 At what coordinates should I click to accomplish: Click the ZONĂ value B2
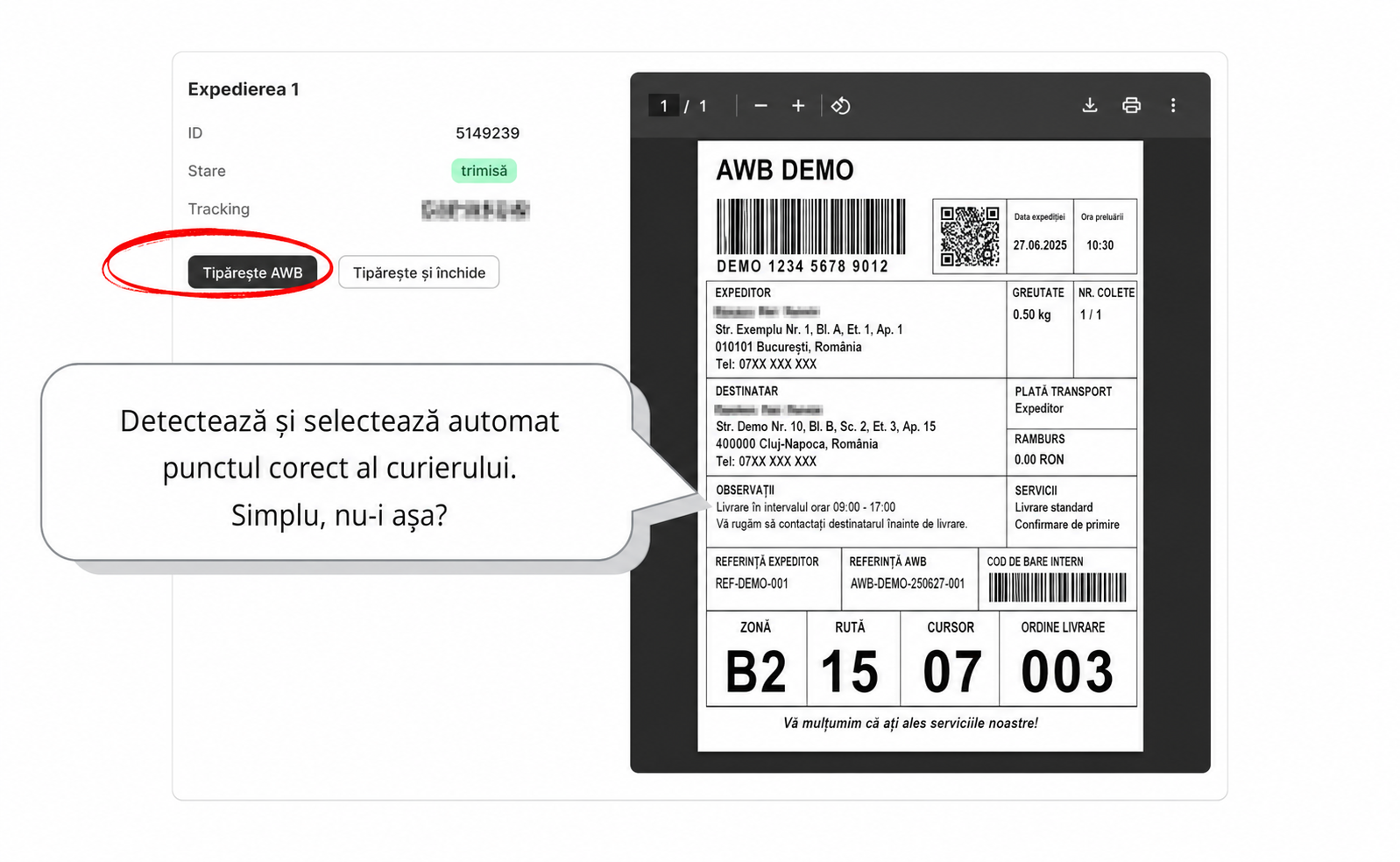(x=756, y=672)
